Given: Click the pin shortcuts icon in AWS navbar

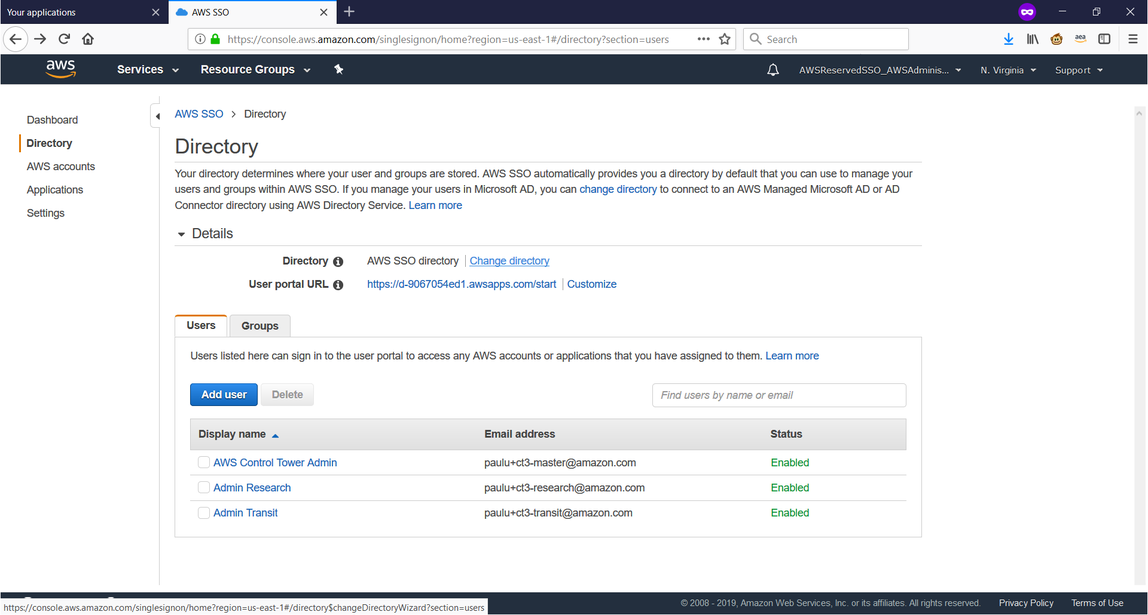Looking at the screenshot, I should click(x=338, y=70).
